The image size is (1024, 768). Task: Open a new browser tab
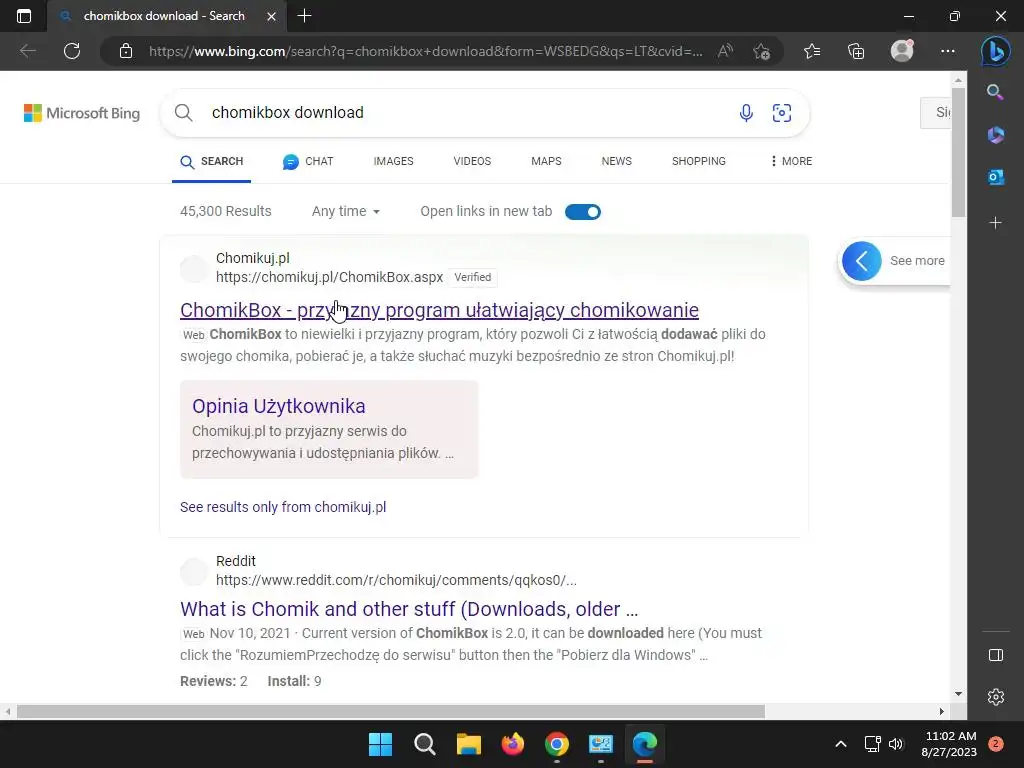(x=304, y=16)
